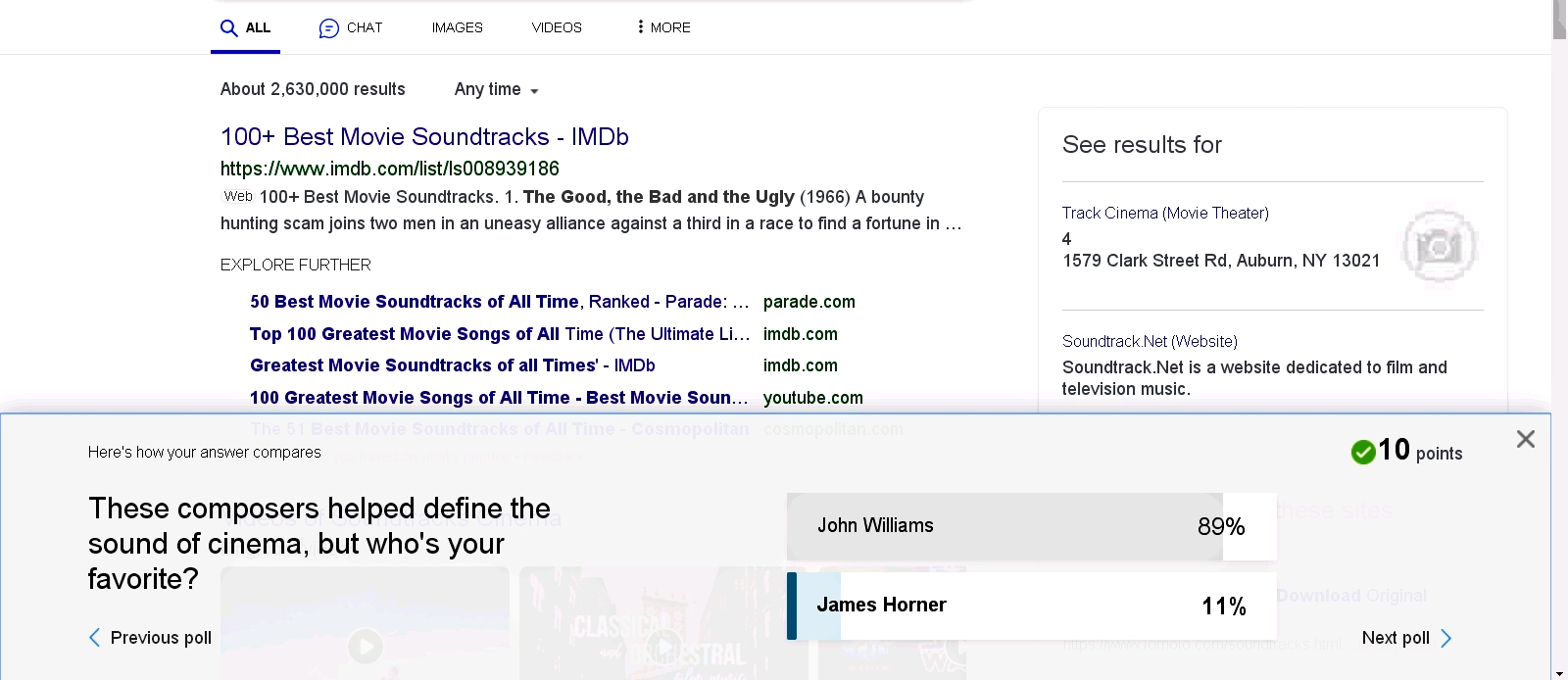Click the right chevron beside Next poll
Image resolution: width=1568 pixels, height=680 pixels.
point(1445,638)
